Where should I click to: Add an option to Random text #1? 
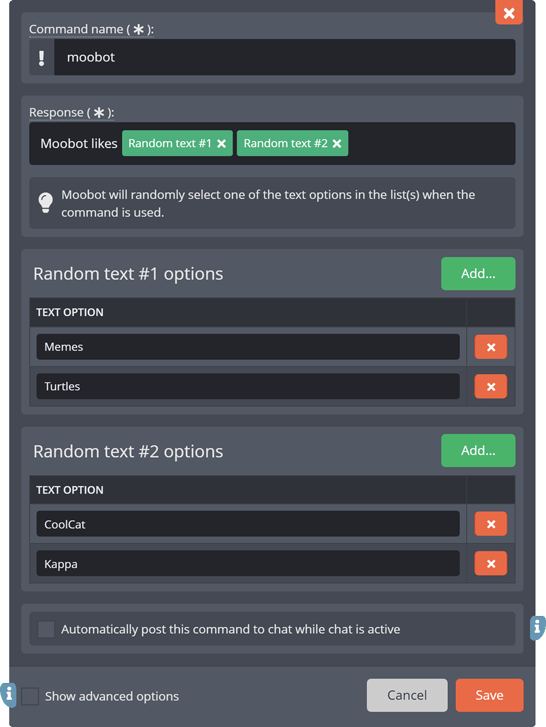[478, 274]
